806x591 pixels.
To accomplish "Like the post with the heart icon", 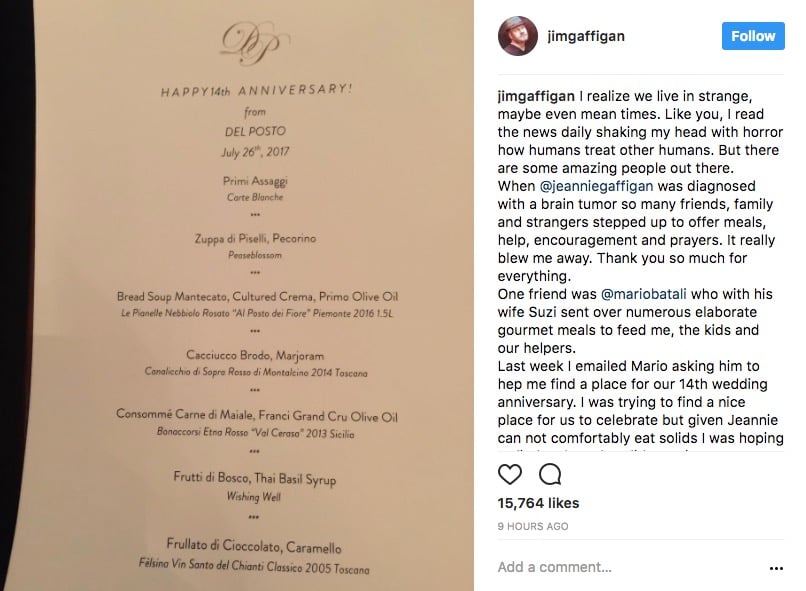I will (509, 474).
